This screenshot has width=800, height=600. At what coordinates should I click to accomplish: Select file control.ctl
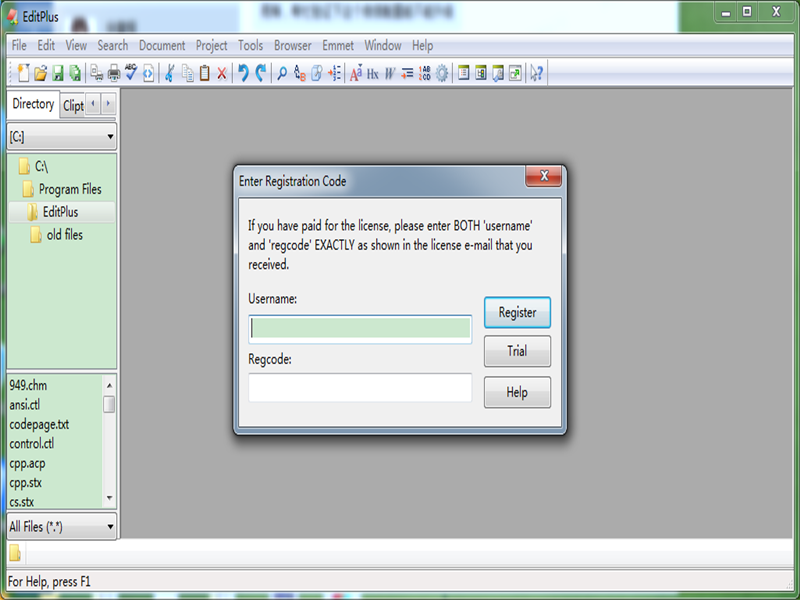(x=32, y=444)
